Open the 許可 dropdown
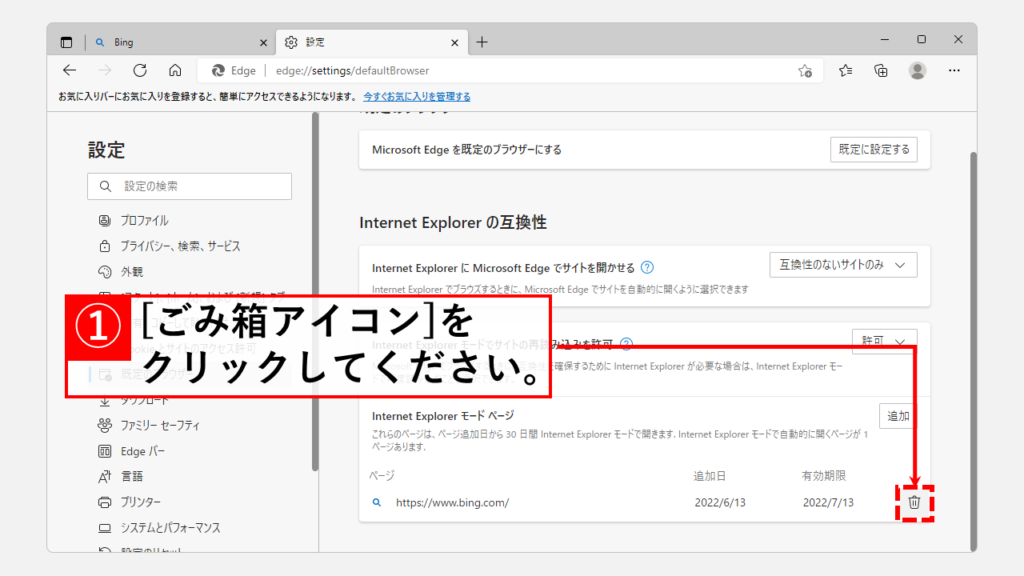1024x576 pixels. 884,341
